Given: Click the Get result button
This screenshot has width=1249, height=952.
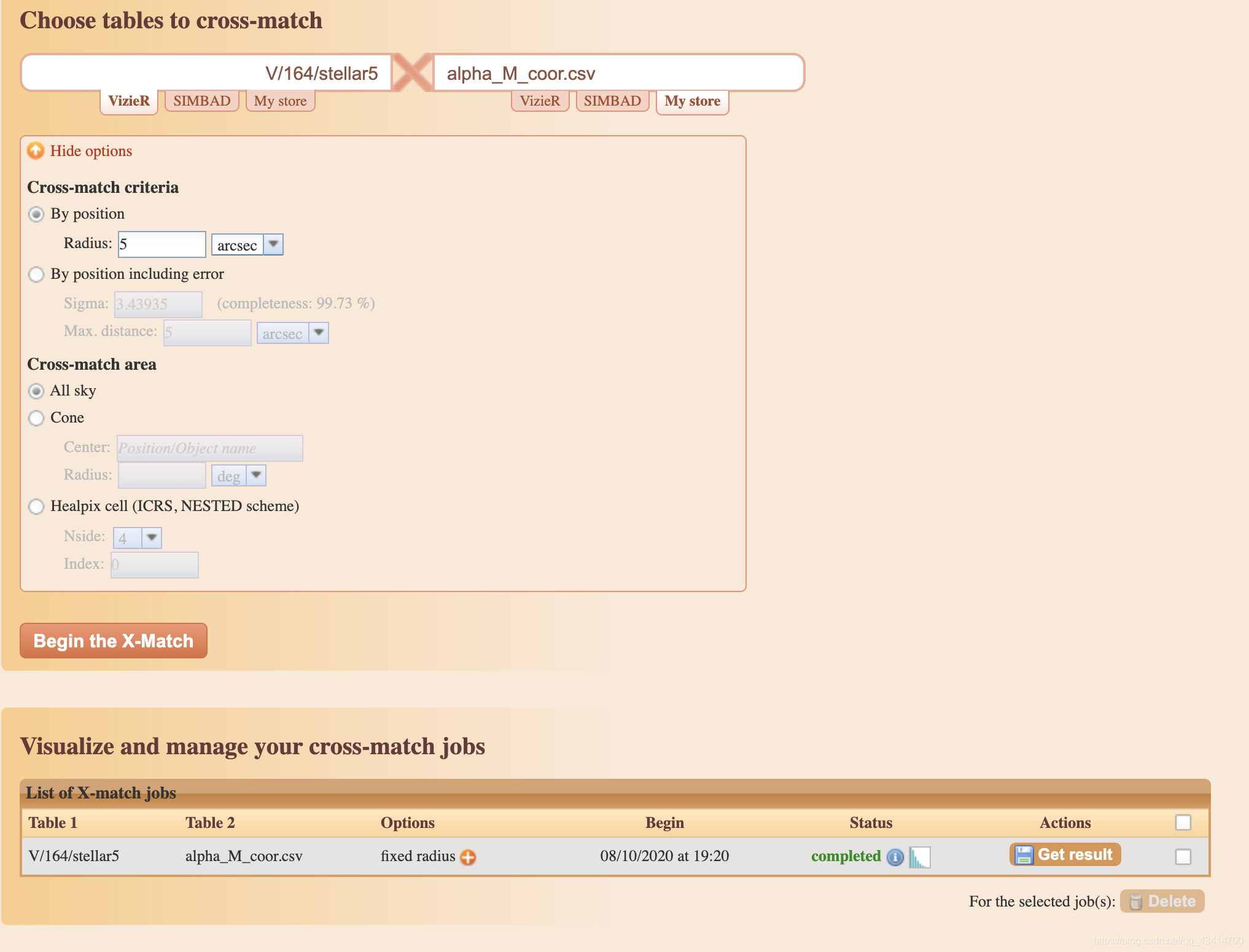Looking at the screenshot, I should (x=1065, y=854).
